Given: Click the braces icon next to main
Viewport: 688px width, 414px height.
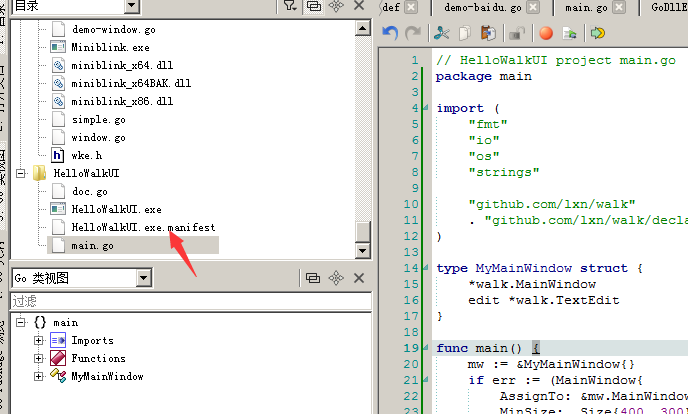Looking at the screenshot, I should point(39,322).
